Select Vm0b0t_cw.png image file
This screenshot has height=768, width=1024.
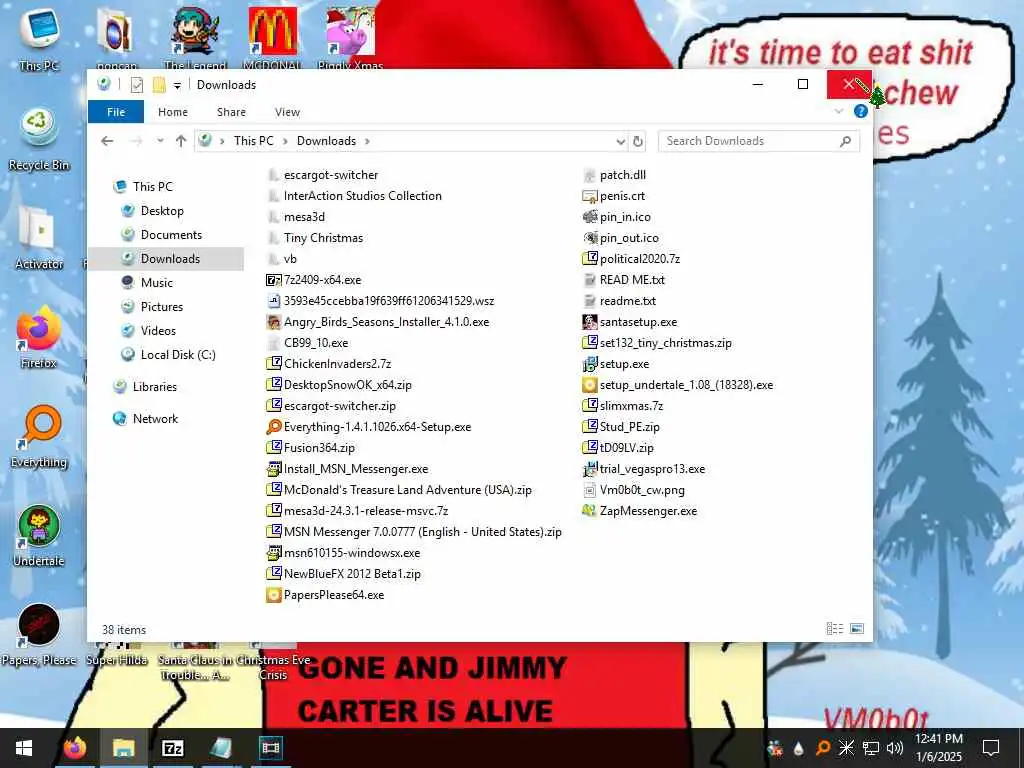tap(633, 490)
